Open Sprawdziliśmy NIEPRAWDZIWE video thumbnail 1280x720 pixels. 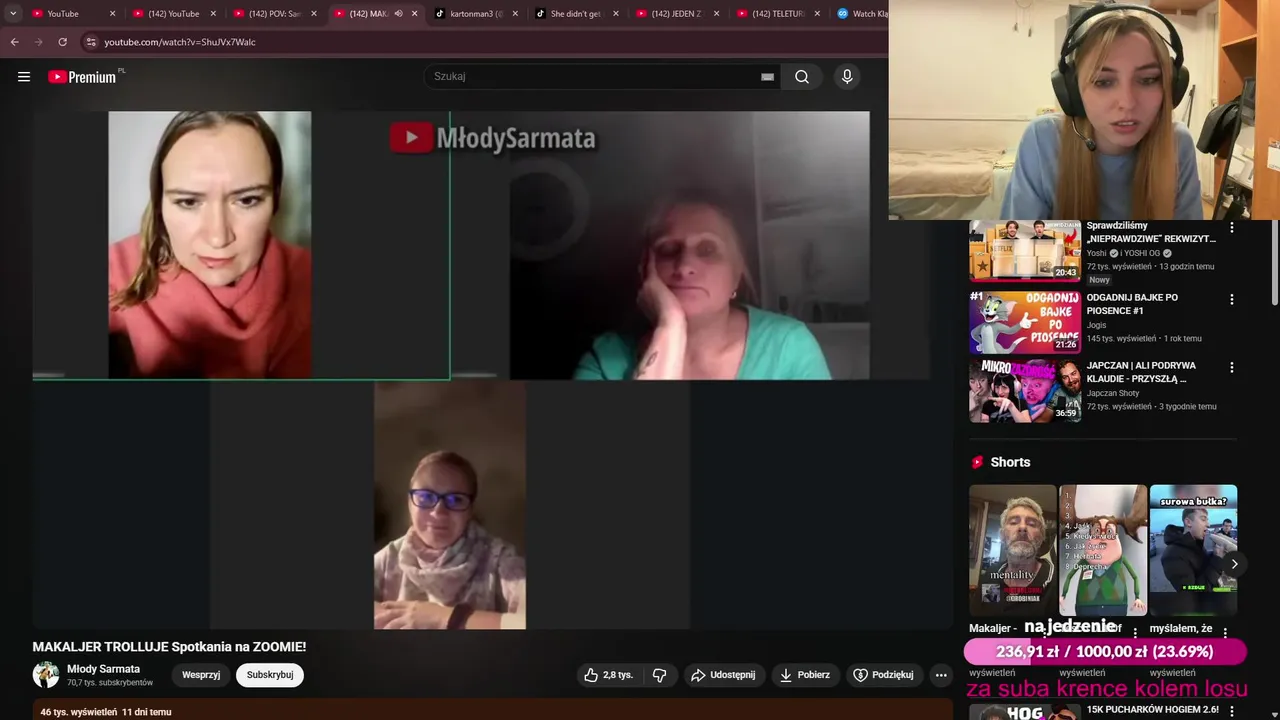(x=1024, y=251)
